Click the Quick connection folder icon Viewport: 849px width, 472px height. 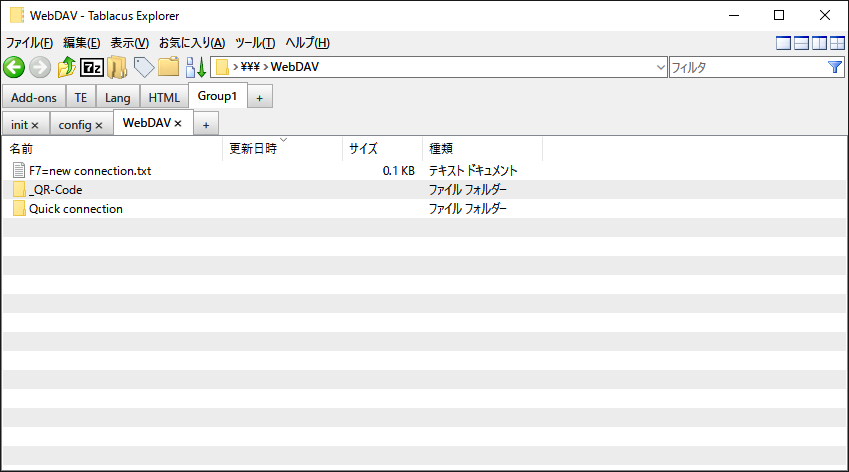pyautogui.click(x=19, y=208)
